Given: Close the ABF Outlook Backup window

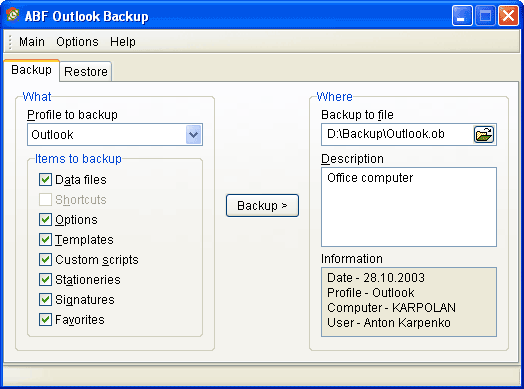Looking at the screenshot, I should [x=508, y=15].
